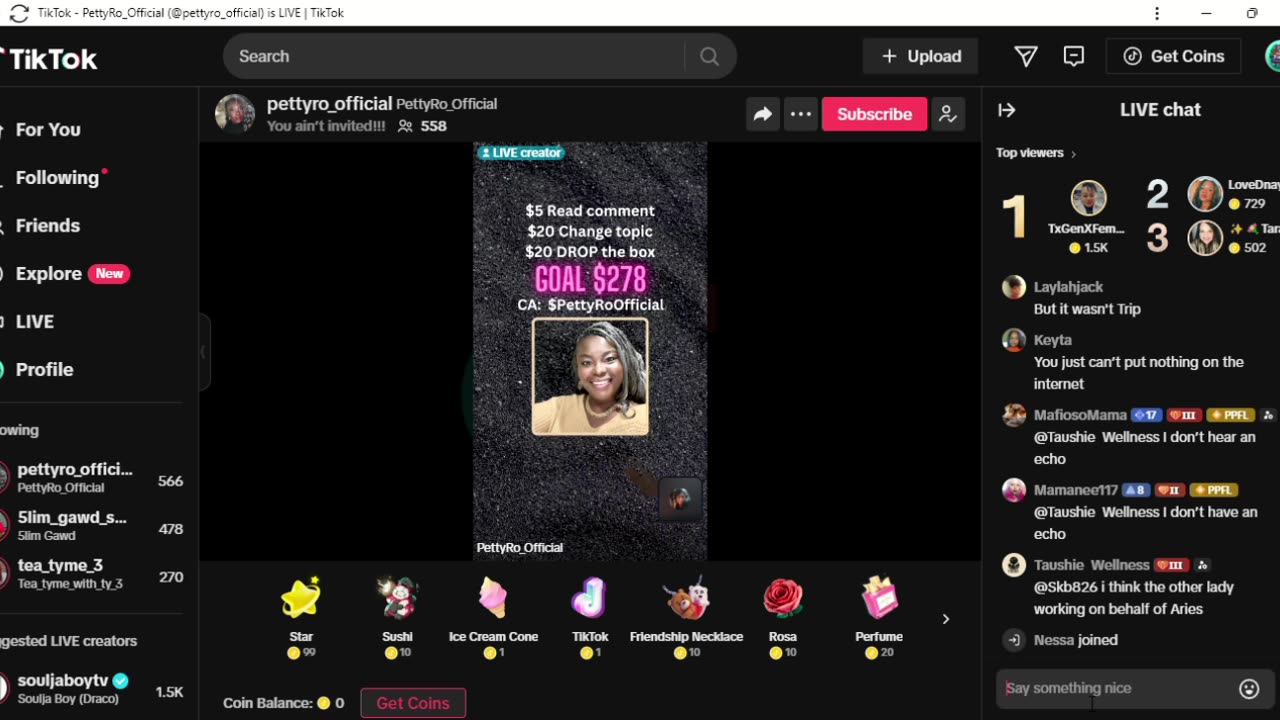
Task: Share the live stream via arrow icon
Action: (x=763, y=114)
